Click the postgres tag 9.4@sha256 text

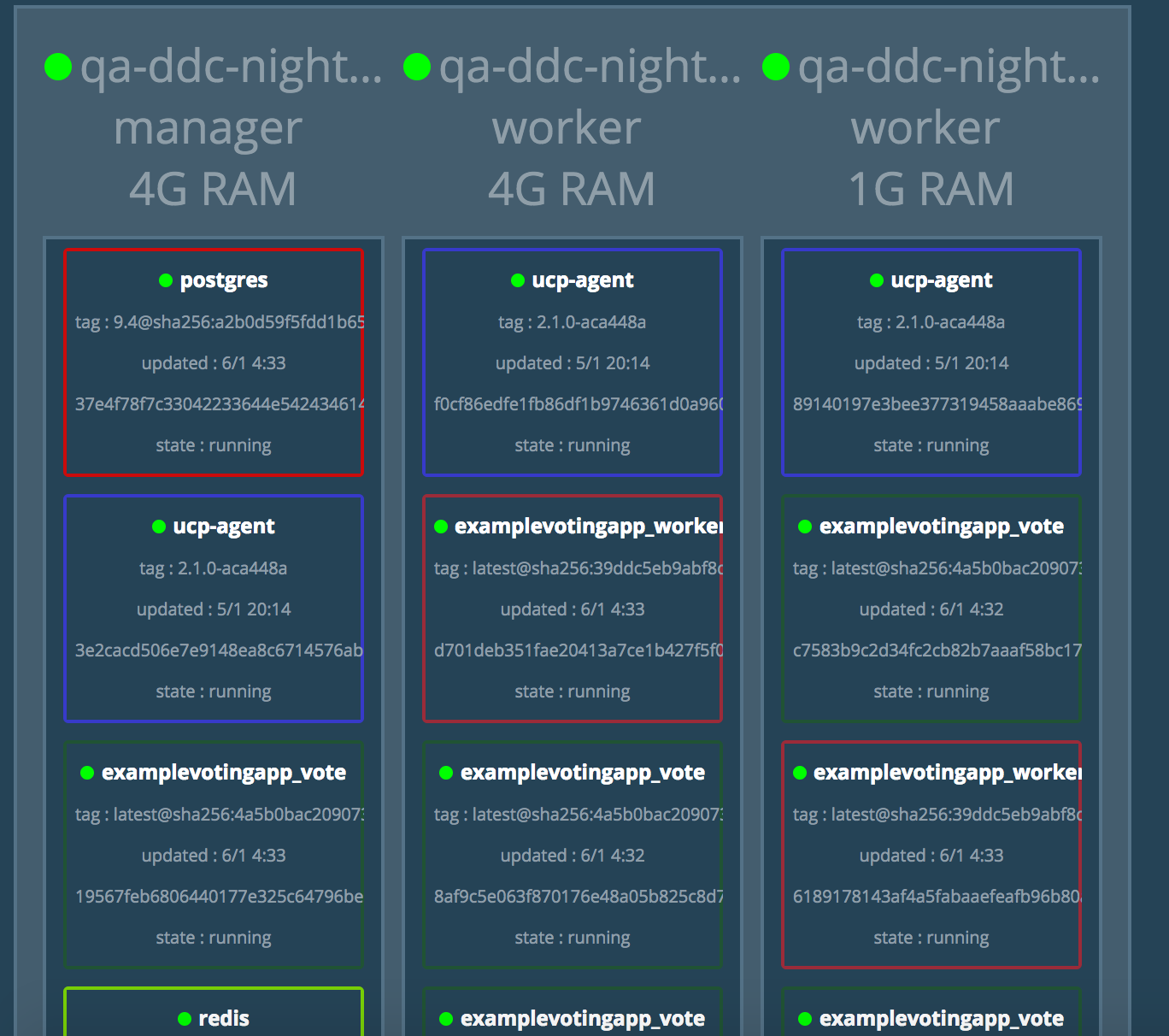click(219, 322)
